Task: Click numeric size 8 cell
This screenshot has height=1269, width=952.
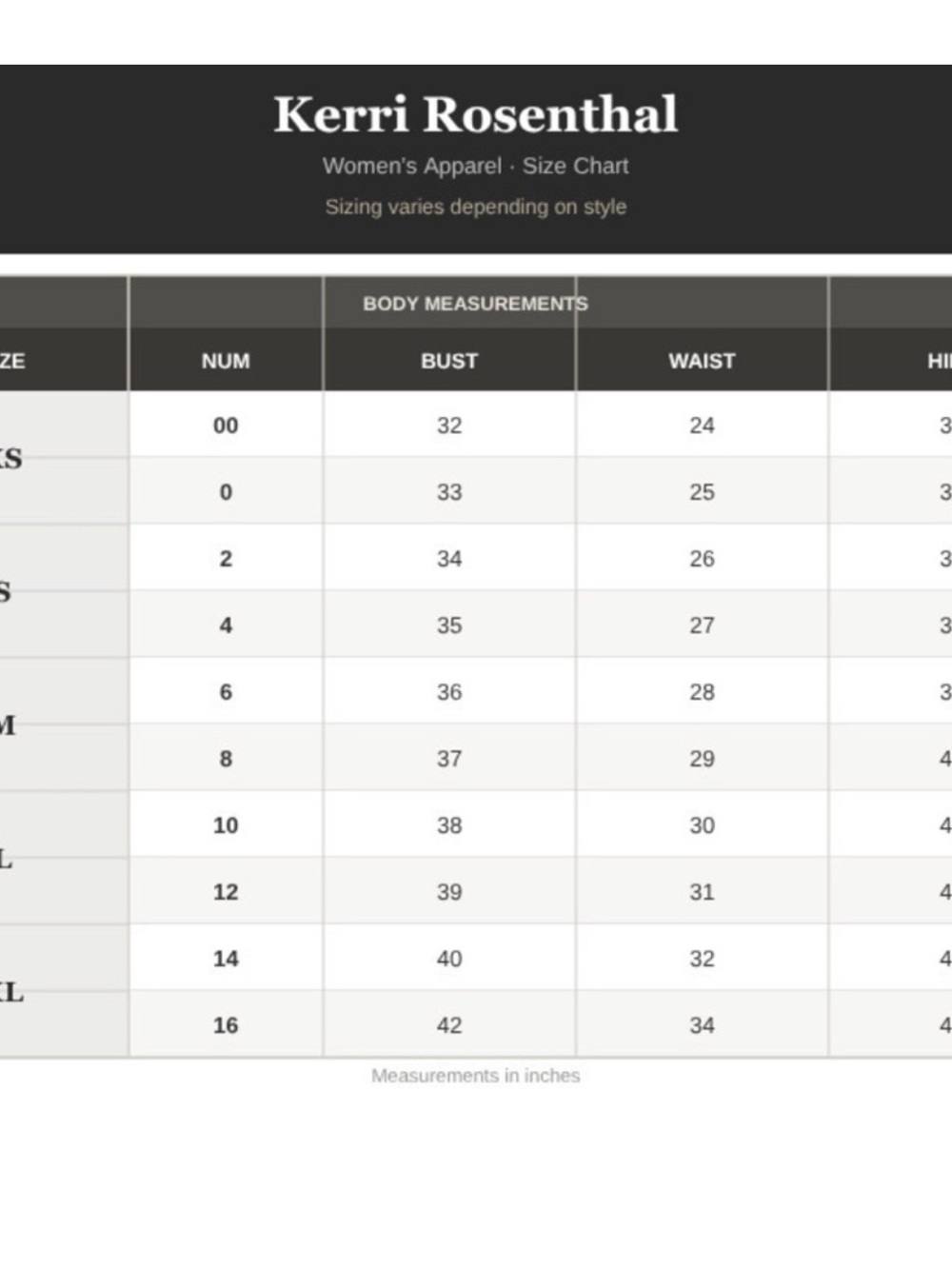Action: 226,759
